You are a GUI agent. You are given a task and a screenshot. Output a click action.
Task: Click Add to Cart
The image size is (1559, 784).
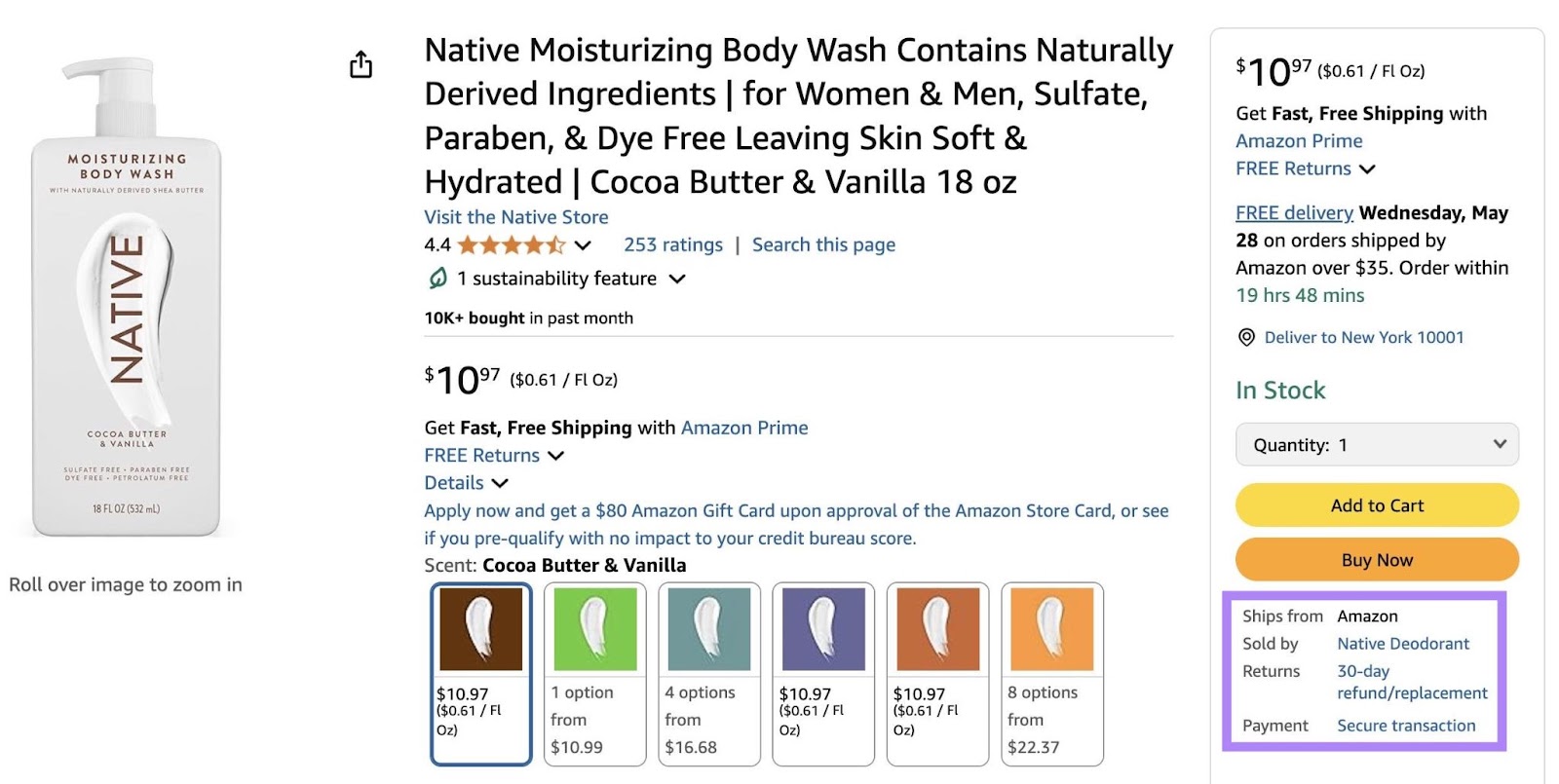(x=1376, y=505)
